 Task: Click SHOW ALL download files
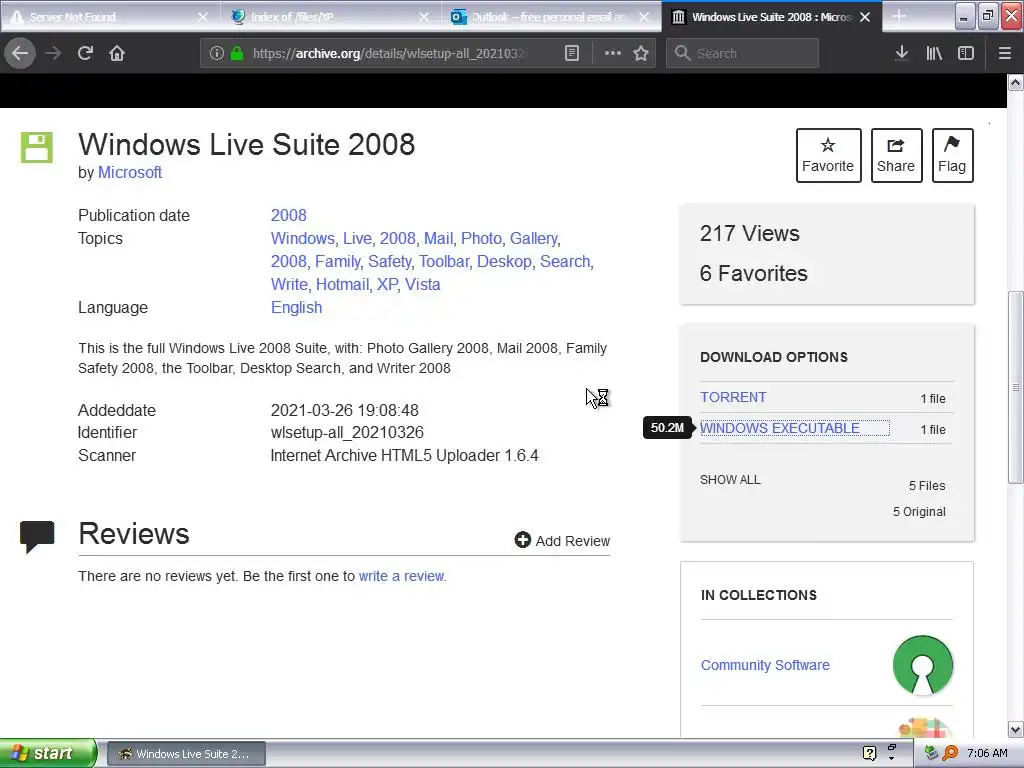pyautogui.click(x=730, y=479)
